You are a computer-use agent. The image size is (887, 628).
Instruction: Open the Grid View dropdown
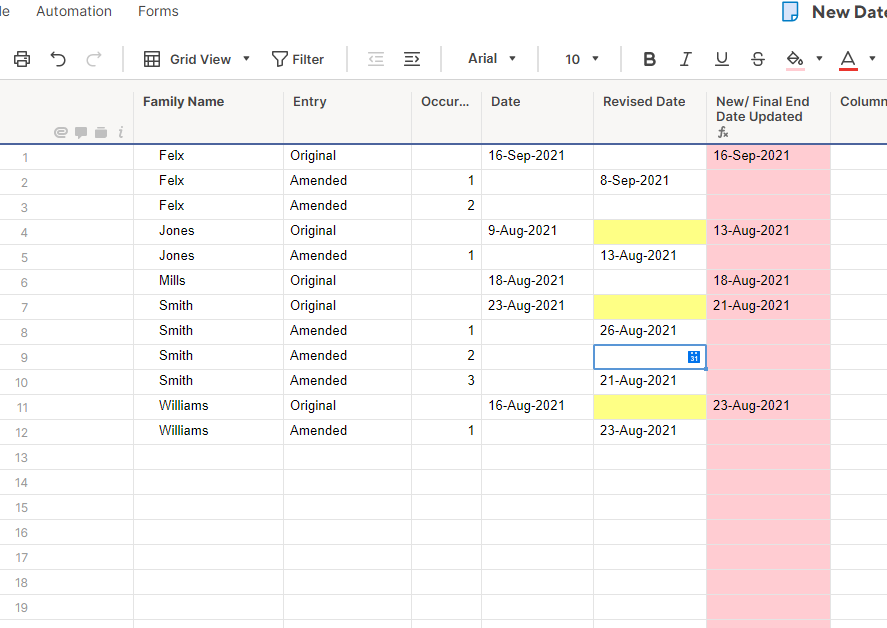click(196, 59)
